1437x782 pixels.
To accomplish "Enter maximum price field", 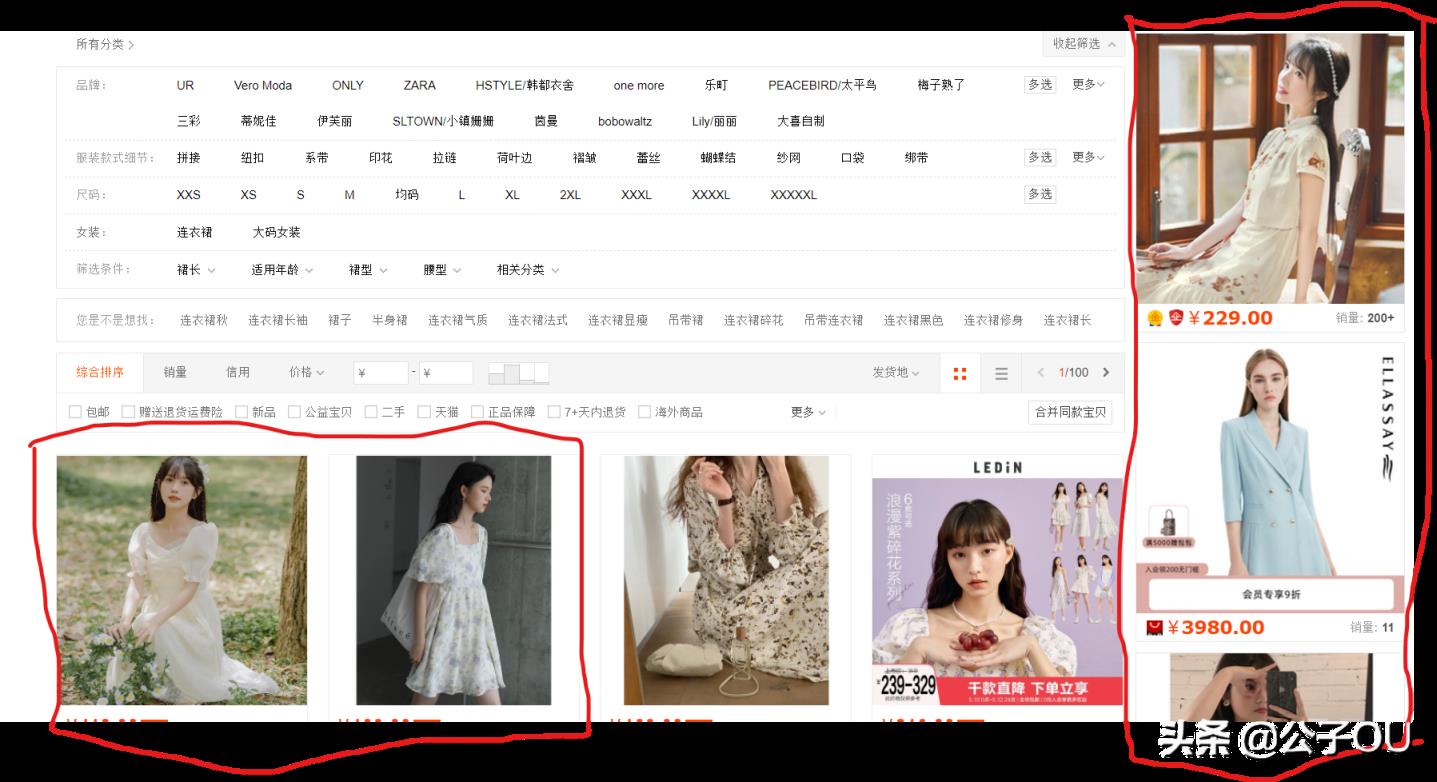I will click(446, 373).
